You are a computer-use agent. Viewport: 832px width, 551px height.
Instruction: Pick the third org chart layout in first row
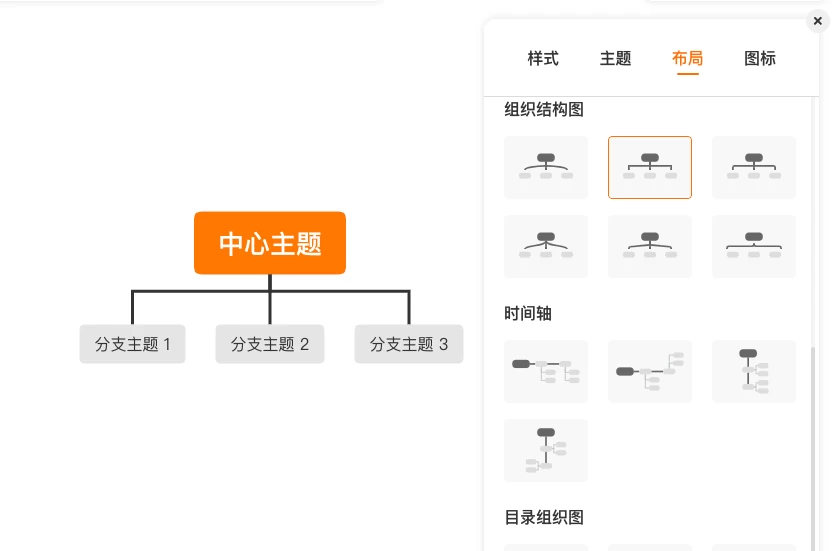754,167
